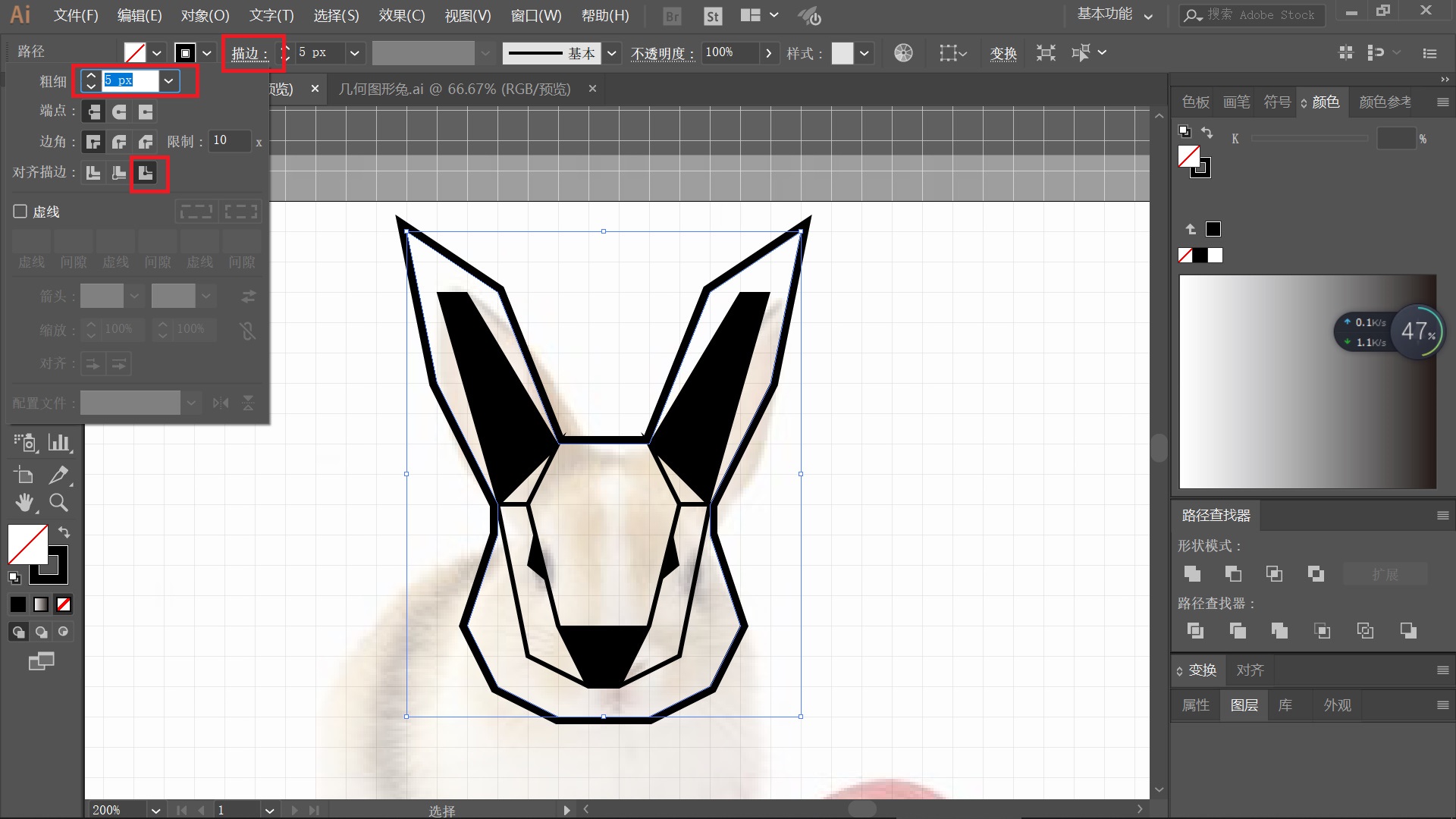Select the round cap endpoint option
Image resolution: width=1456 pixels, height=819 pixels.
(119, 112)
